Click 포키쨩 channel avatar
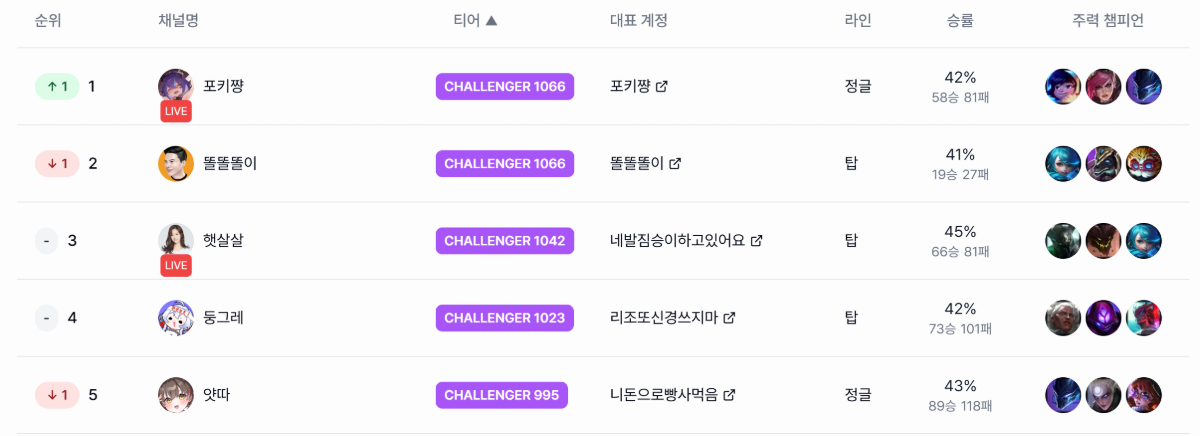The image size is (1200, 436). click(176, 85)
